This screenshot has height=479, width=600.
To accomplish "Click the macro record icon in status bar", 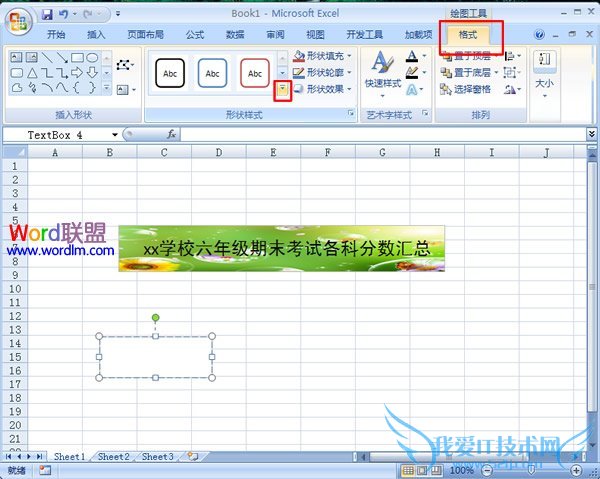I will 45,470.
